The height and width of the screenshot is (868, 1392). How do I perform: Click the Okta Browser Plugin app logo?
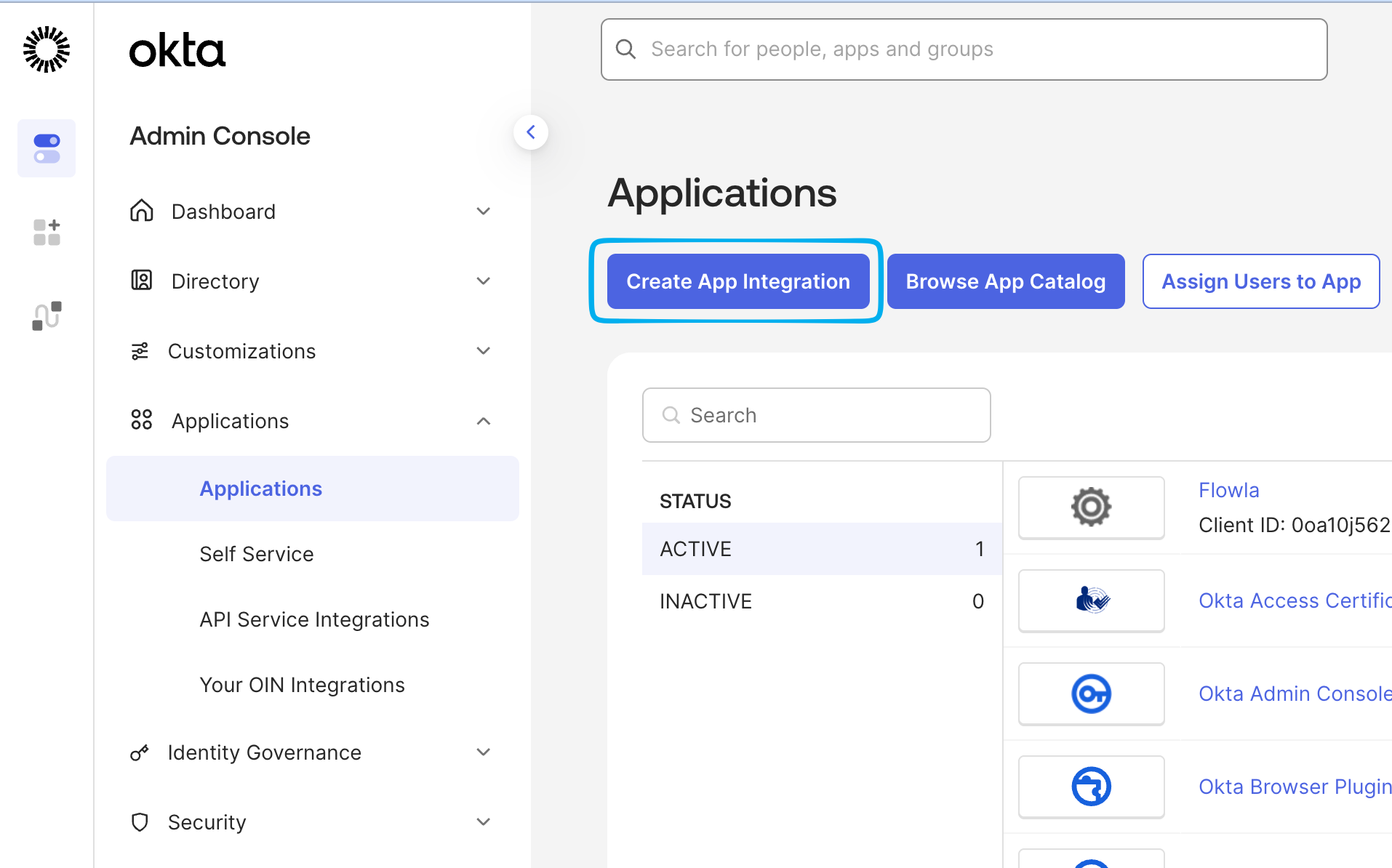pyautogui.click(x=1092, y=787)
